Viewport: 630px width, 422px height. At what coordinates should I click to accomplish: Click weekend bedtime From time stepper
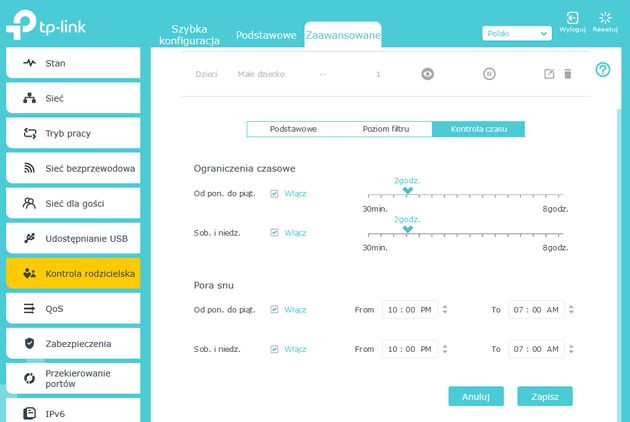[x=445, y=349]
